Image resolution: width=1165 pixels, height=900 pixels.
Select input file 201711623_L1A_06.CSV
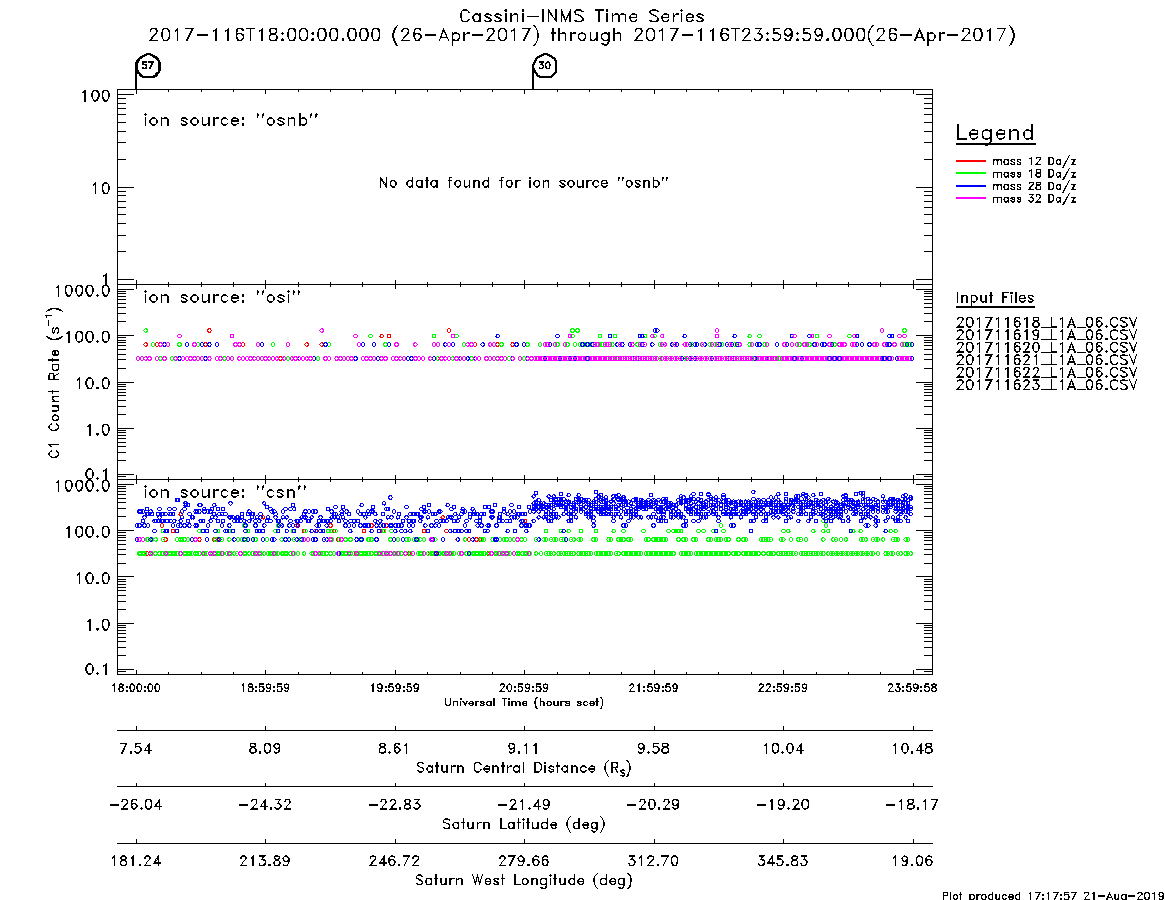coord(1046,385)
